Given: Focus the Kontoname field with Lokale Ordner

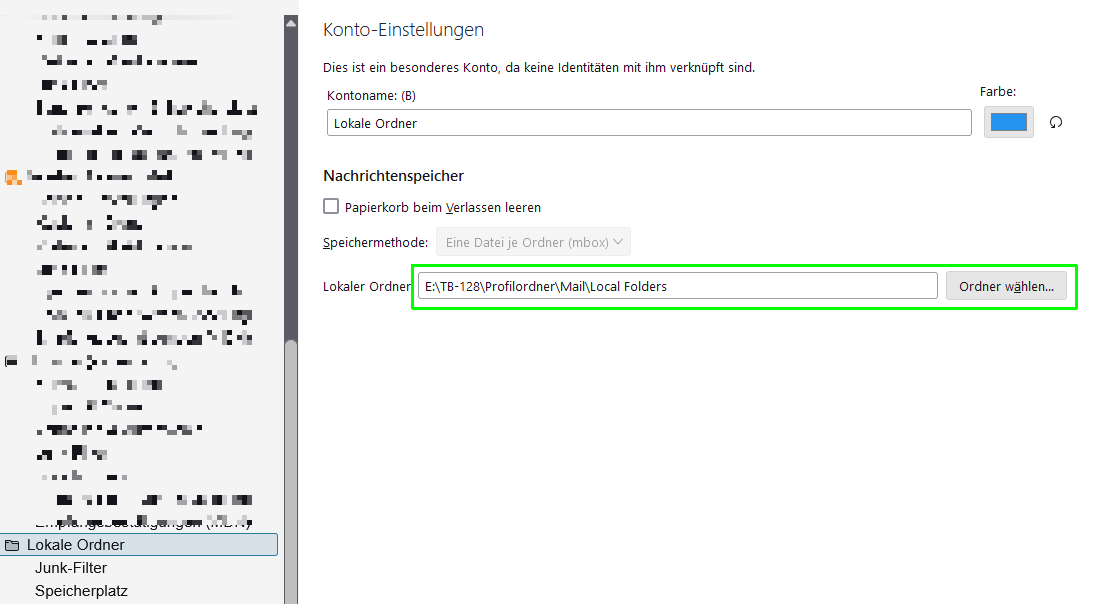Looking at the screenshot, I should coord(649,123).
